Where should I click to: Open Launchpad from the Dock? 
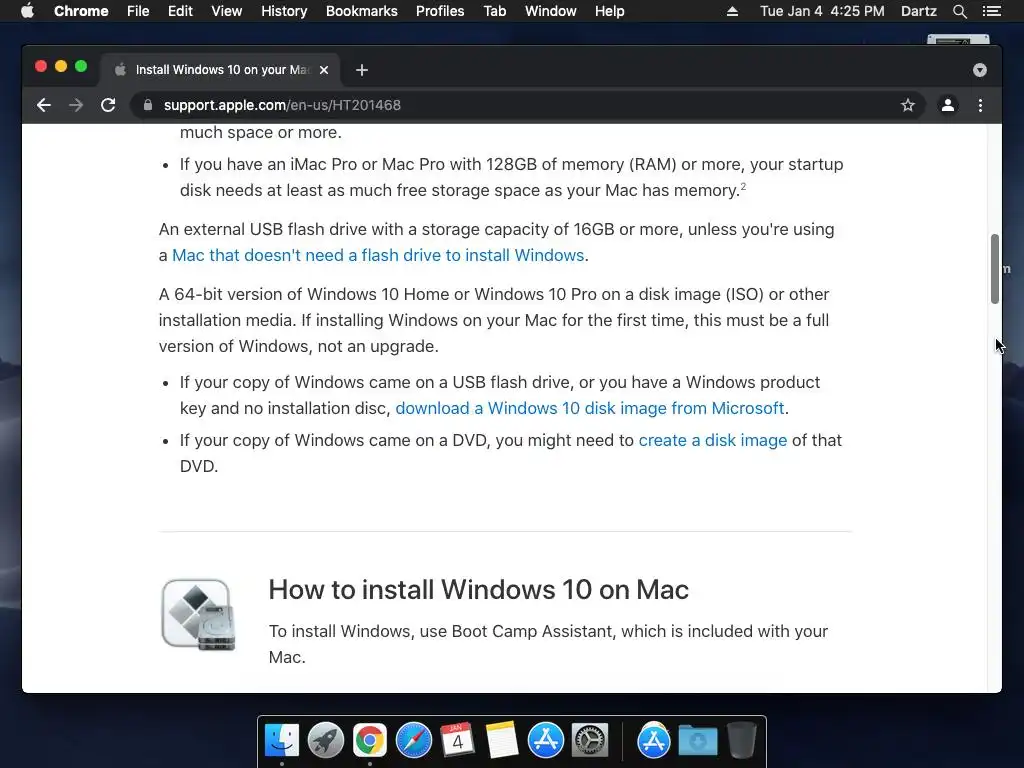[325, 741]
